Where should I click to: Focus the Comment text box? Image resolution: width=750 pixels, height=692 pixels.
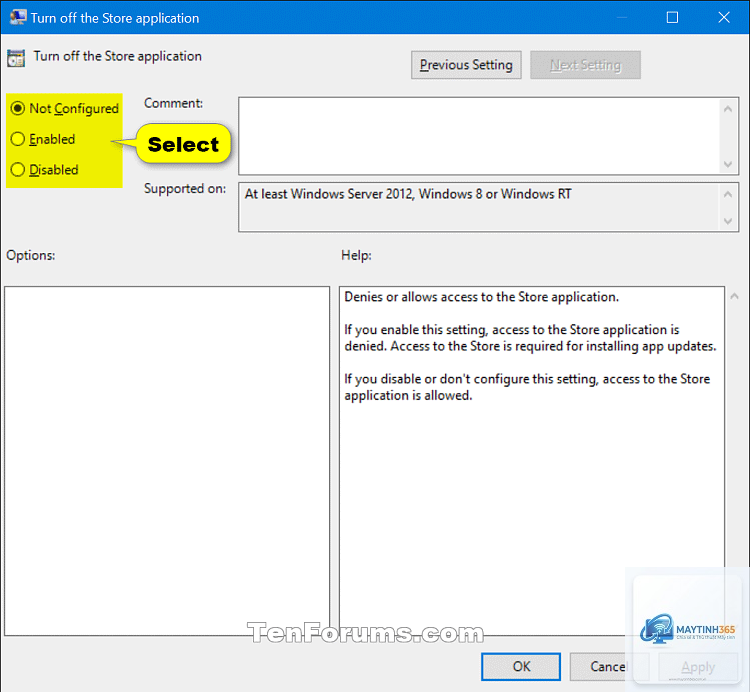(479, 136)
